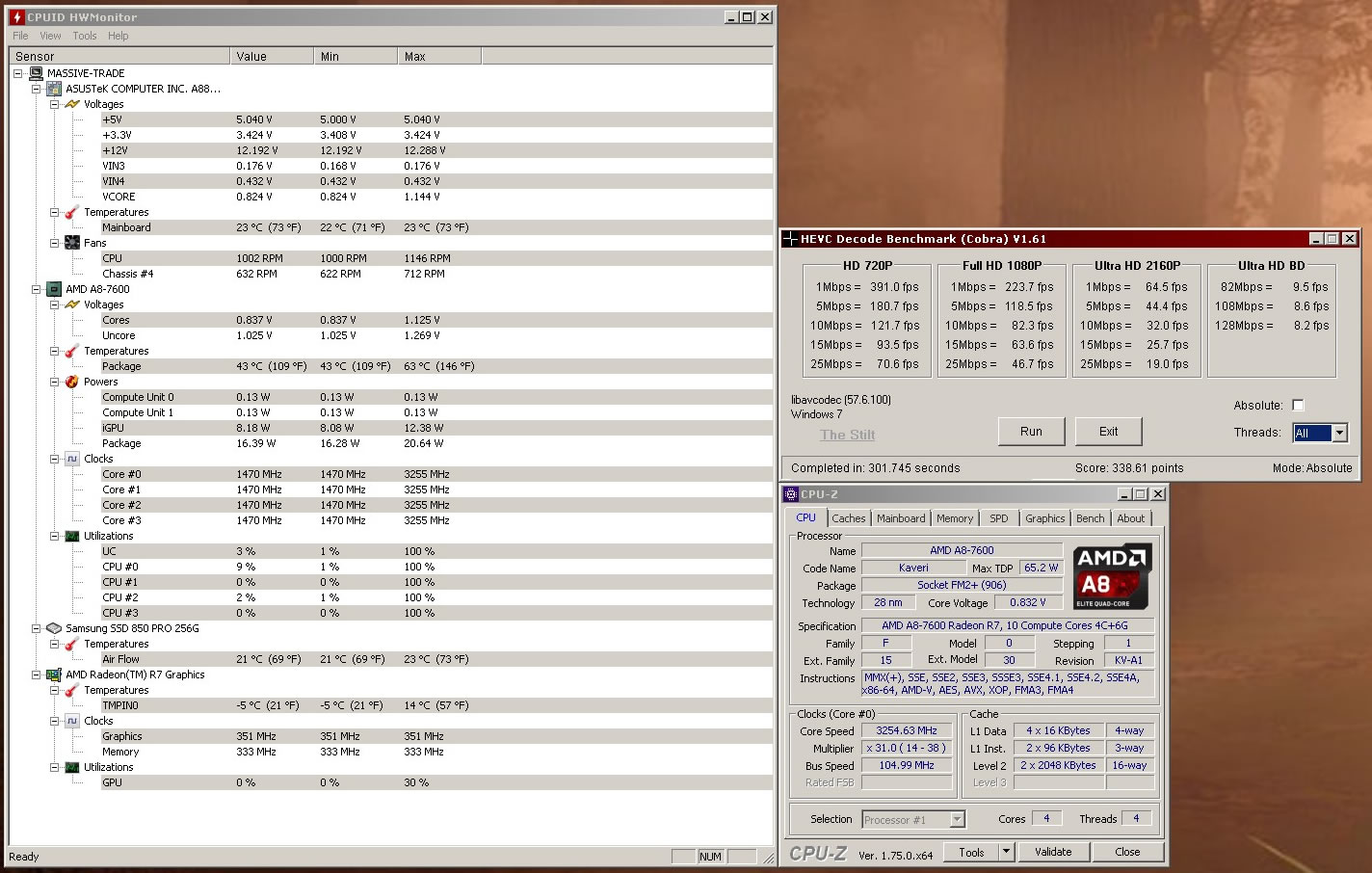
Task: Enable the Absolute checkbox in HEVC benchmark
Action: [1299, 405]
